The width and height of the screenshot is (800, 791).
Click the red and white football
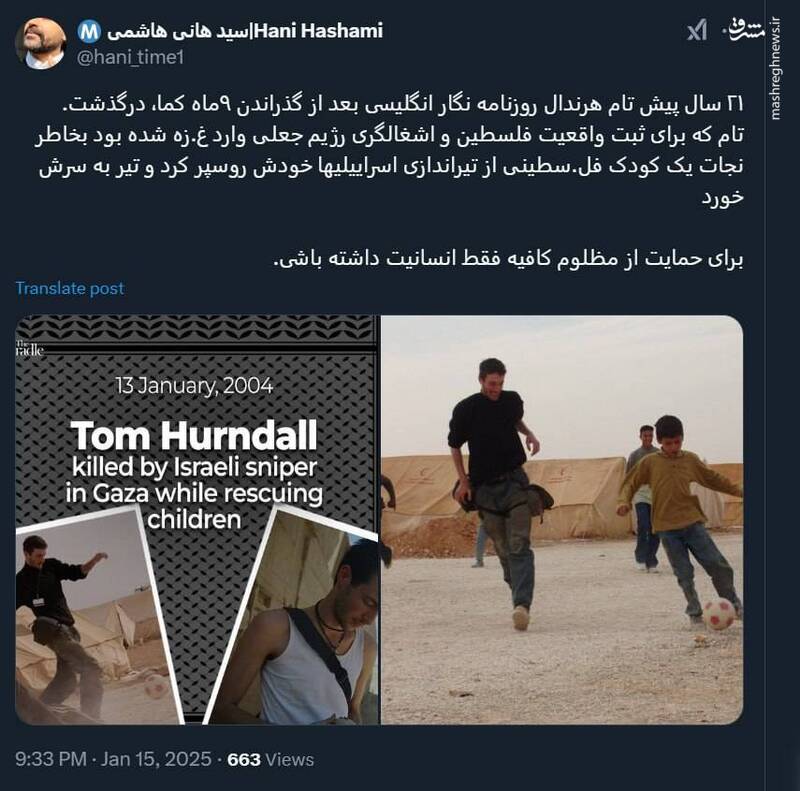pos(719,613)
